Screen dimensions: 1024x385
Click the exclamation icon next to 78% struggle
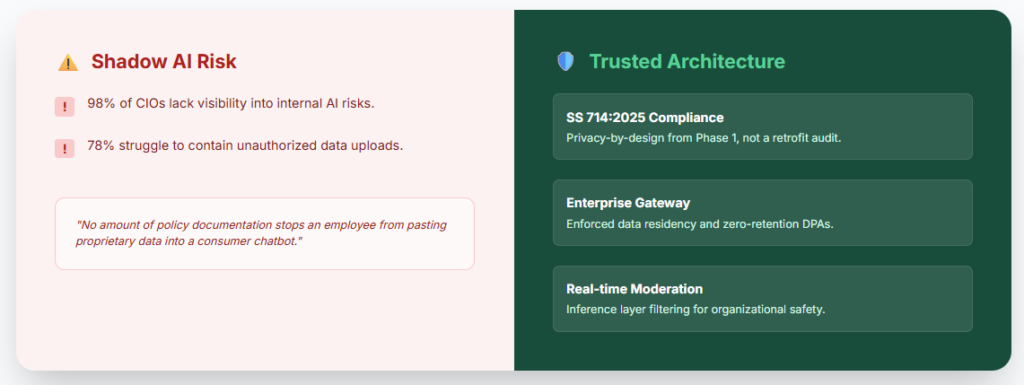click(x=65, y=148)
